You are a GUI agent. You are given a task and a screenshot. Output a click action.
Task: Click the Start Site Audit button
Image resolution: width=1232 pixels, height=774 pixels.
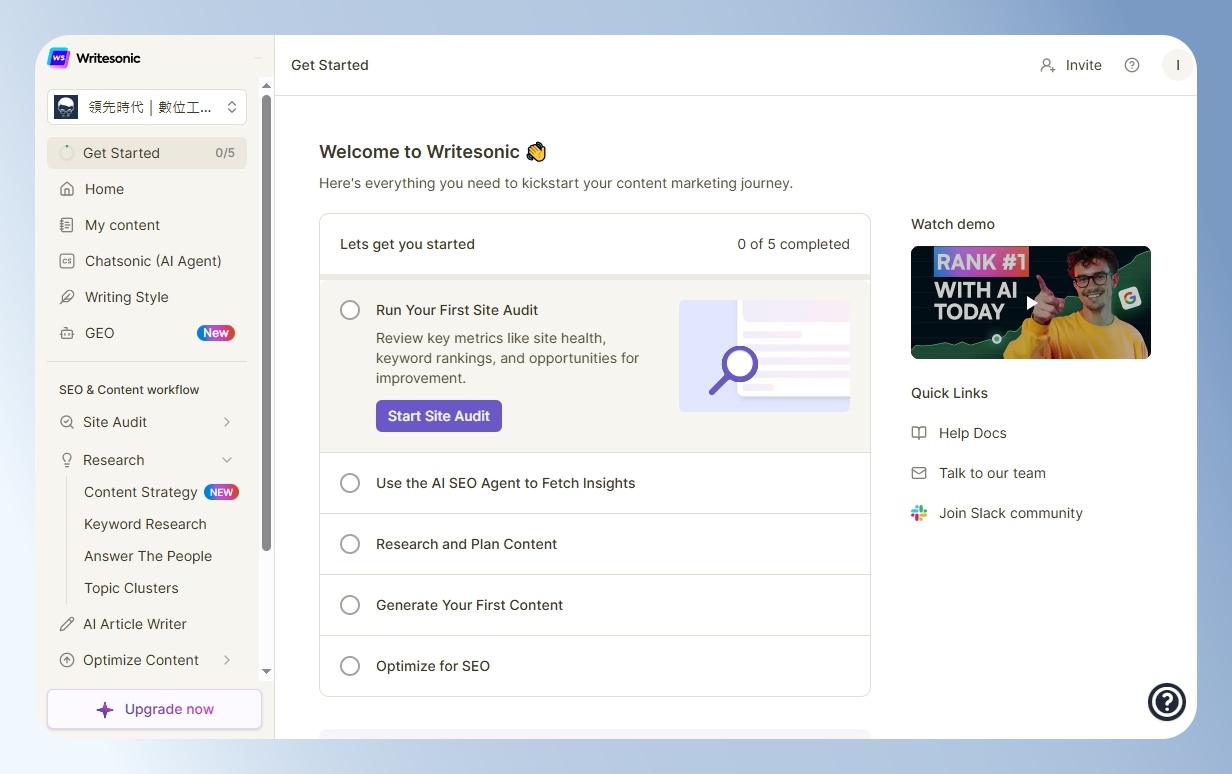point(439,416)
